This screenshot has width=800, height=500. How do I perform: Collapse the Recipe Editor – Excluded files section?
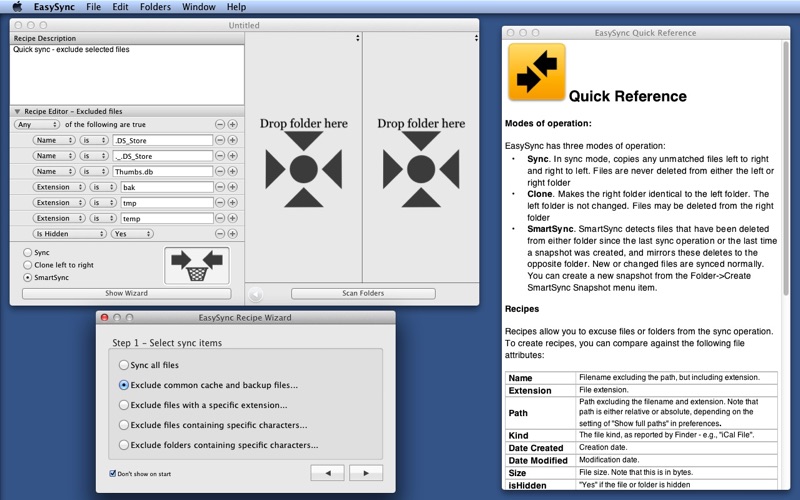pyautogui.click(x=17, y=111)
